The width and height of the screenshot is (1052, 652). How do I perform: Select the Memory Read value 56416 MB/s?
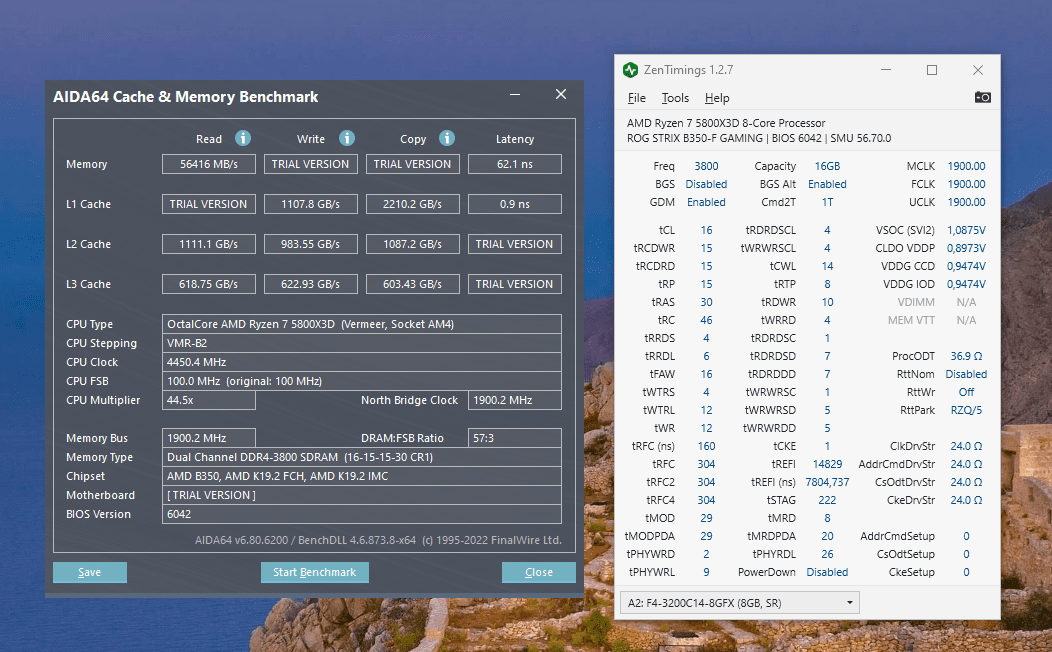tap(209, 164)
